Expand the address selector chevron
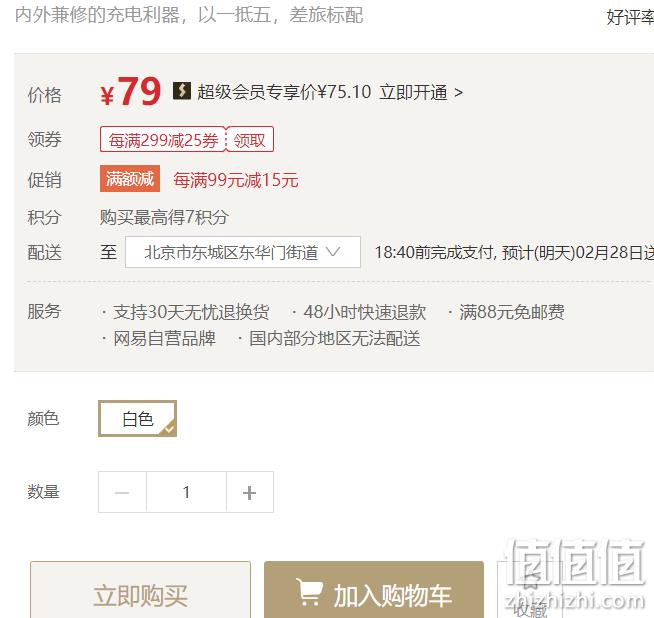This screenshot has height=618, width=654. [x=333, y=252]
